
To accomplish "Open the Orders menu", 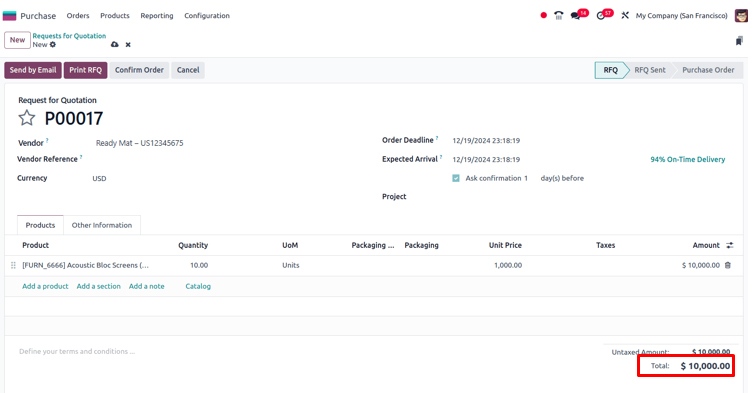I will (x=78, y=15).
